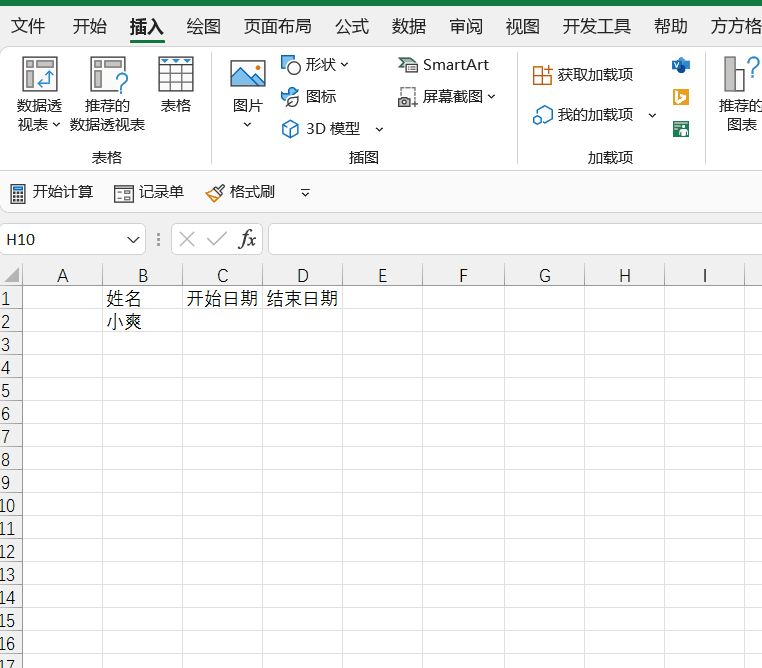Viewport: 762px width, 668px height.
Task: Switch to the Home (开始) tab
Action: [89, 26]
